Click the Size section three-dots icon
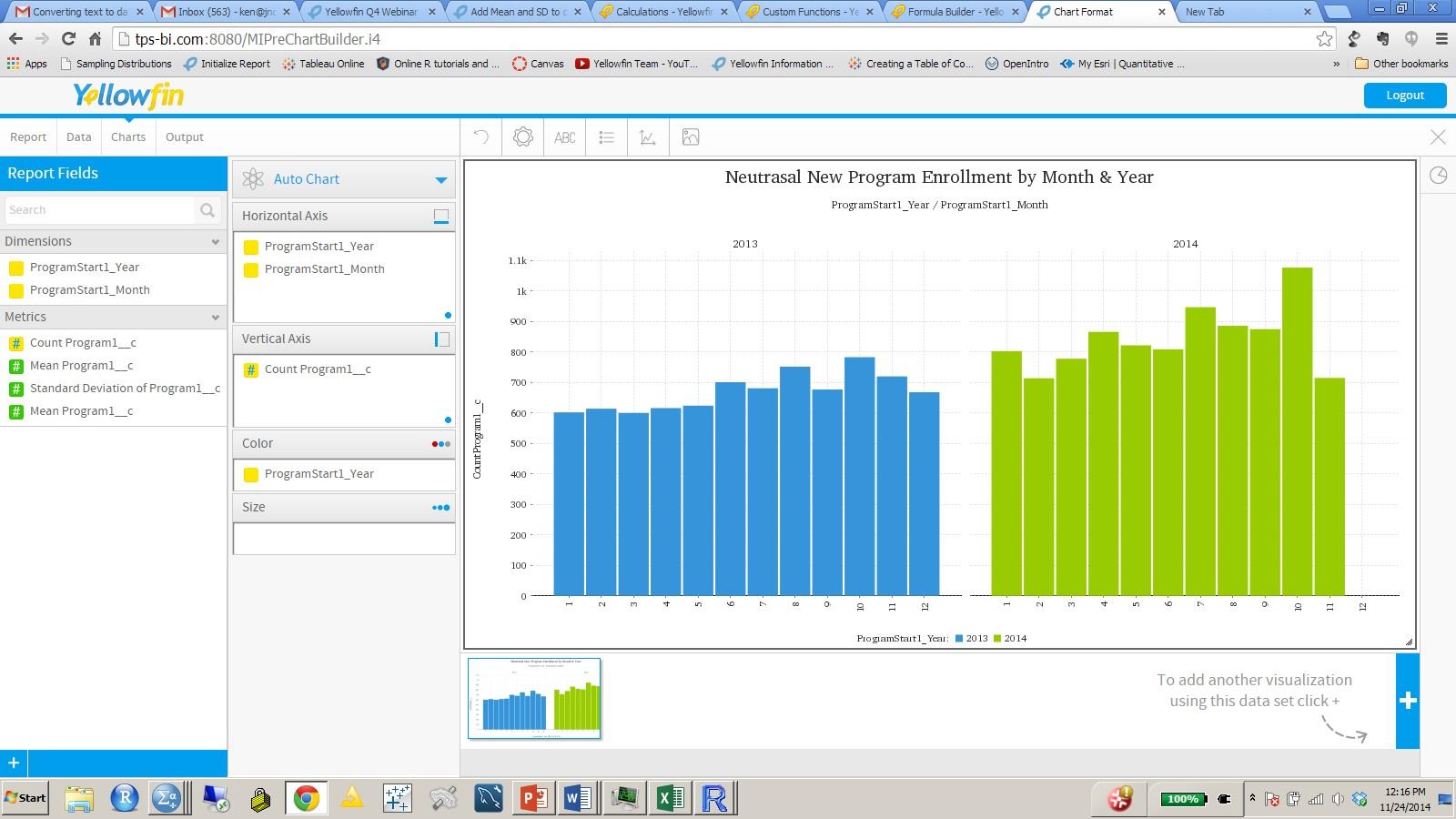The height and width of the screenshot is (819, 1456). (440, 508)
